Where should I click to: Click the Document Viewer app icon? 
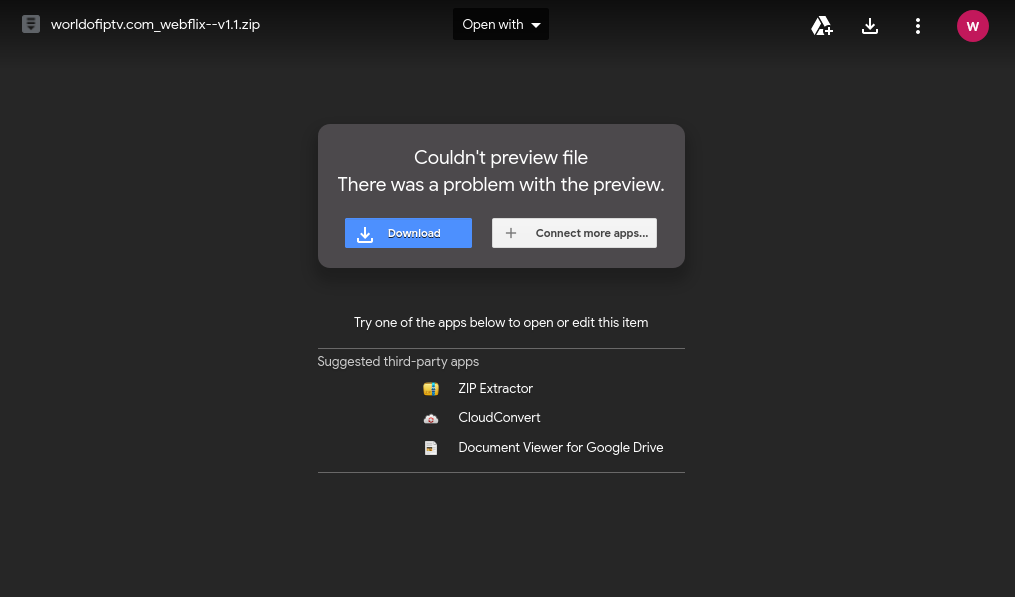pyautogui.click(x=430, y=448)
